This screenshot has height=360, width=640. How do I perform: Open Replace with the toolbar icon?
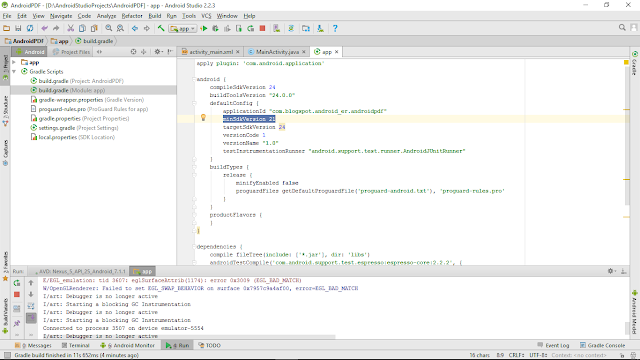click(x=120, y=28)
